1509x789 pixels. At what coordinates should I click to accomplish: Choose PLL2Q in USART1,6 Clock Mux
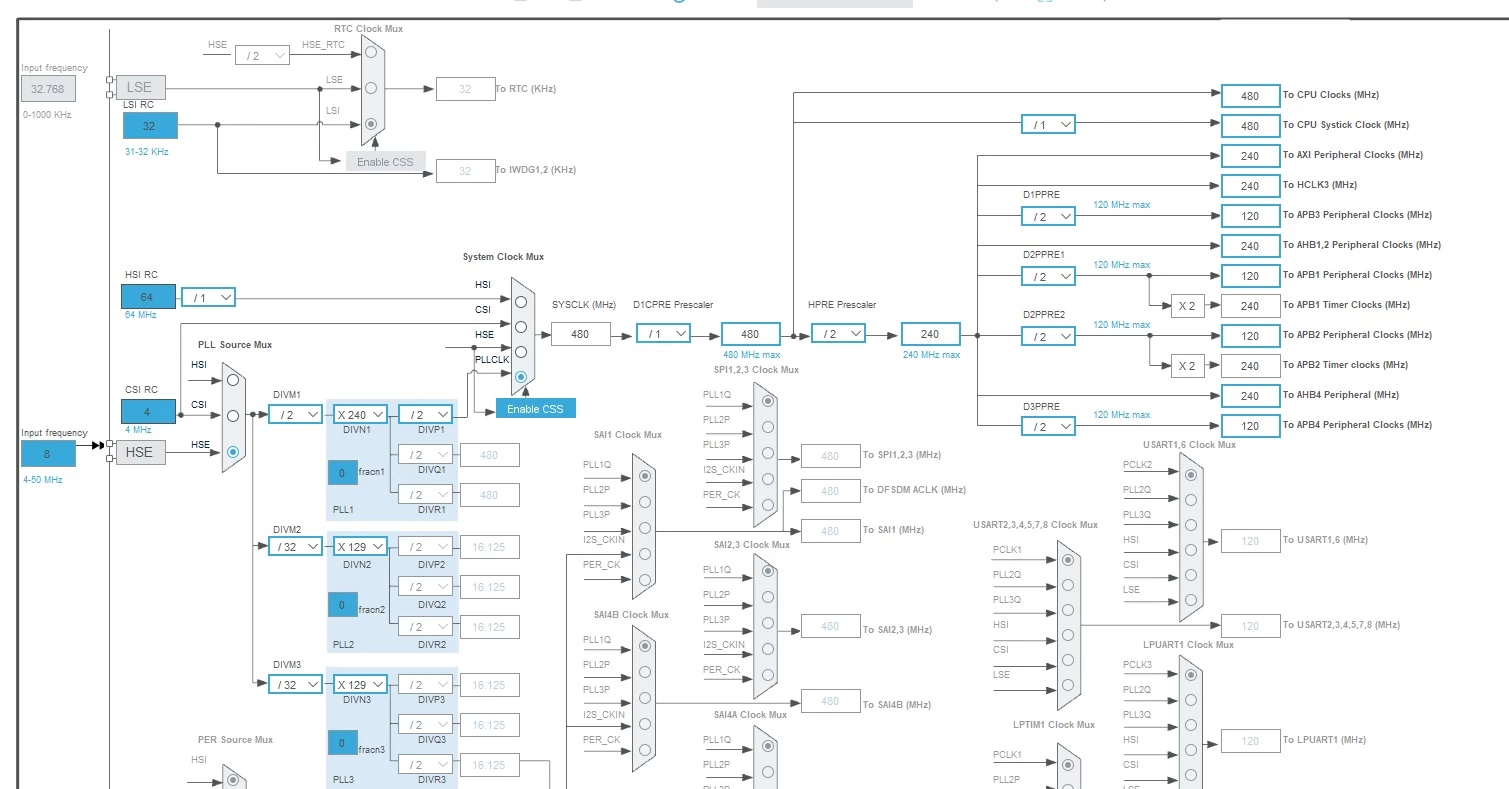[1190, 499]
